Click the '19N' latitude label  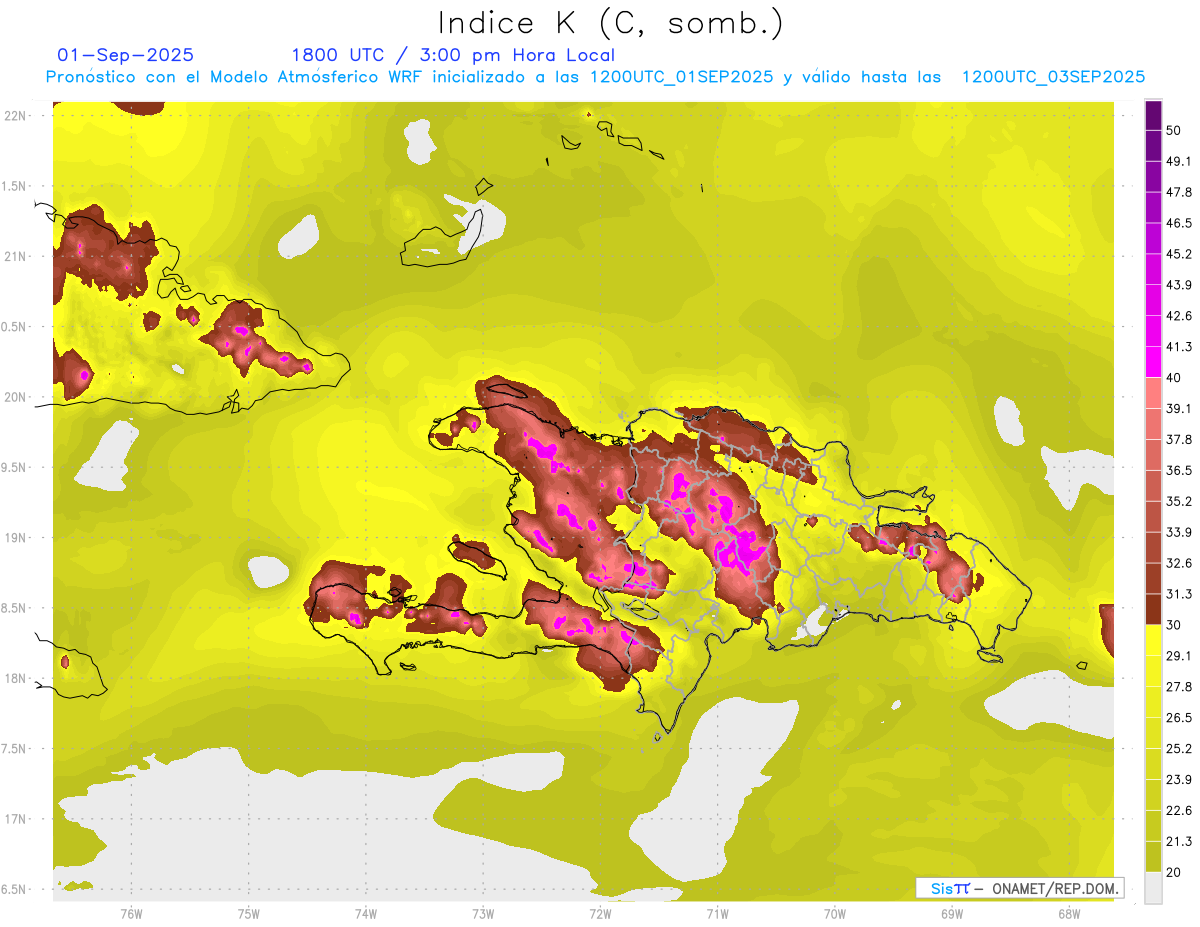(15, 538)
